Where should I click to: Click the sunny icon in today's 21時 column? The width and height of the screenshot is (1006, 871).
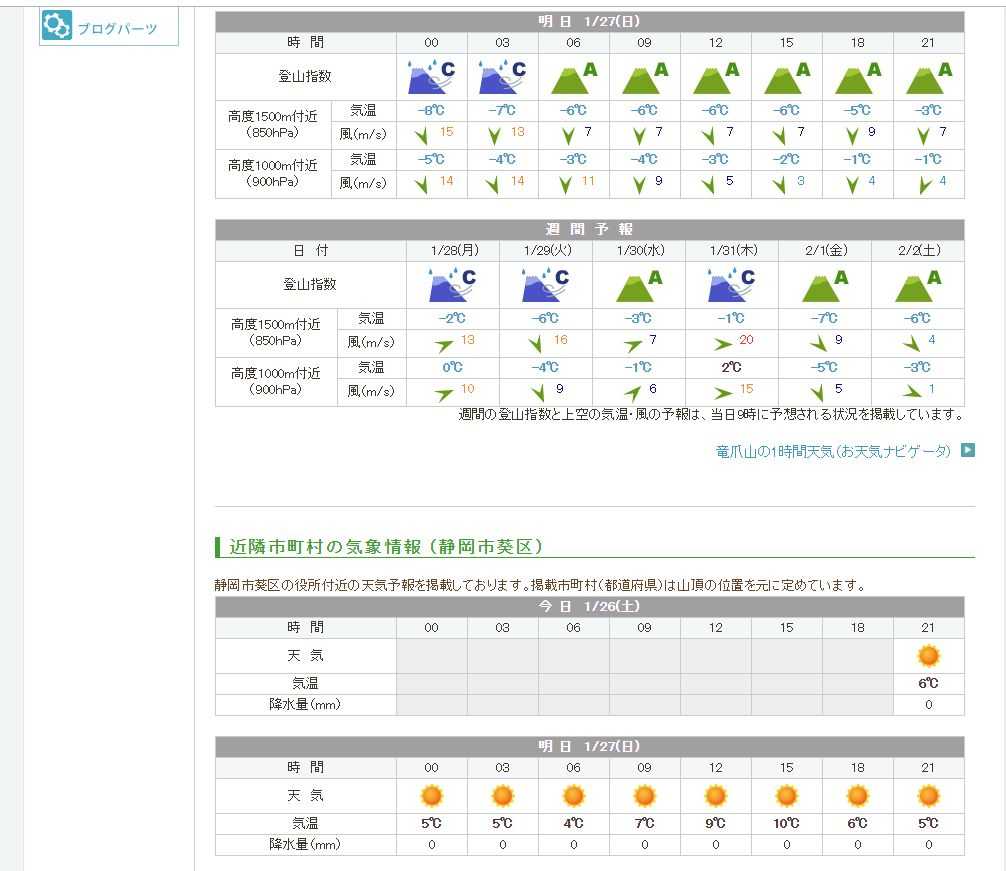coord(928,656)
